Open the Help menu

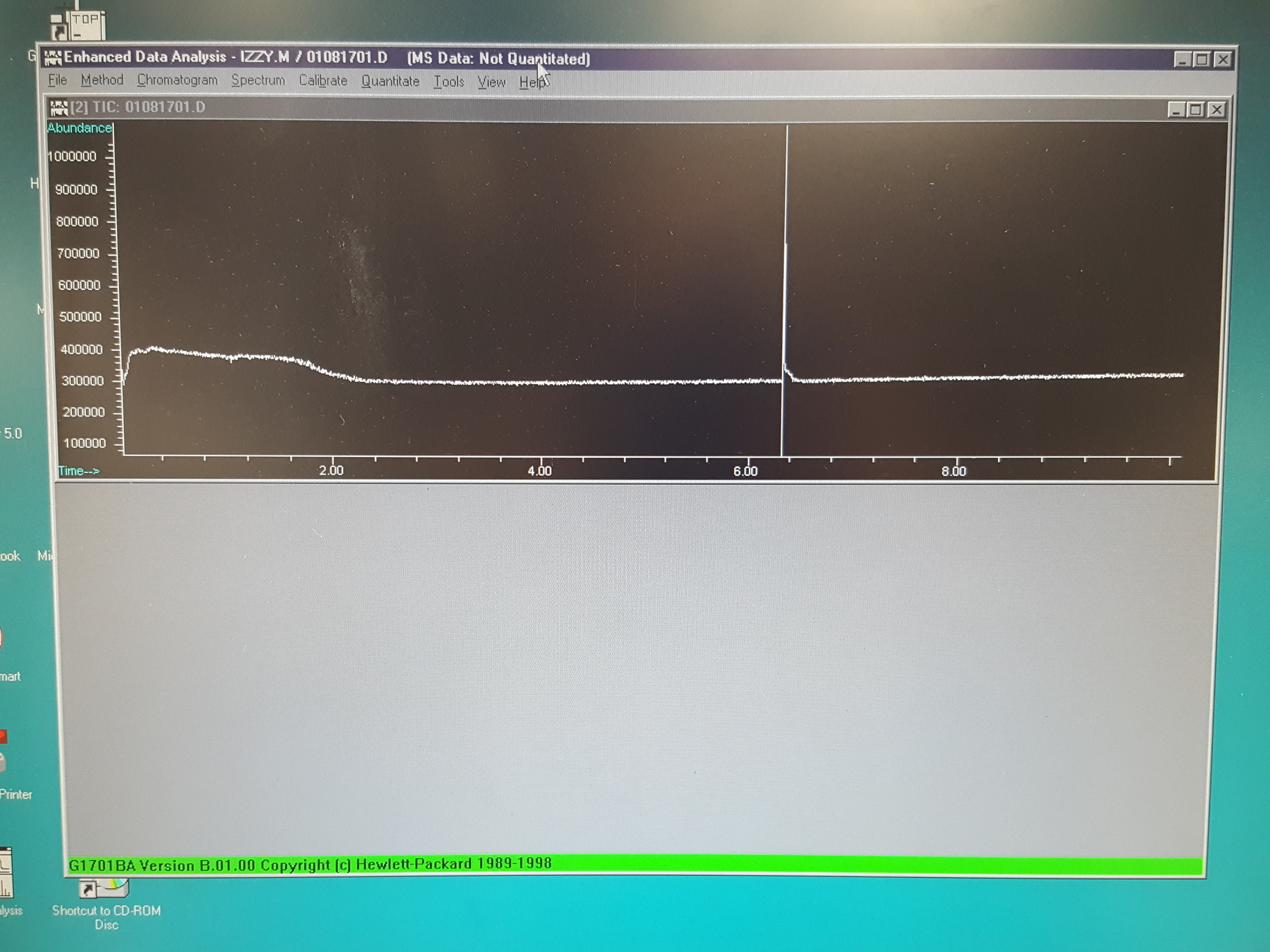click(531, 82)
